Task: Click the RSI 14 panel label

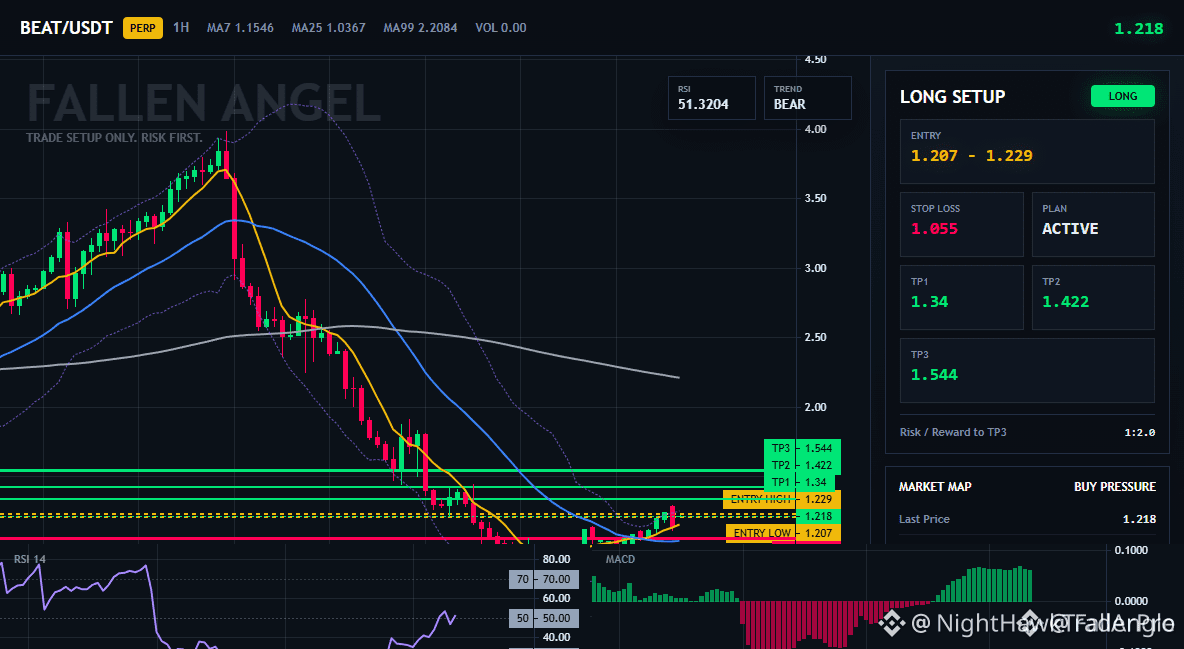Action: (x=30, y=560)
